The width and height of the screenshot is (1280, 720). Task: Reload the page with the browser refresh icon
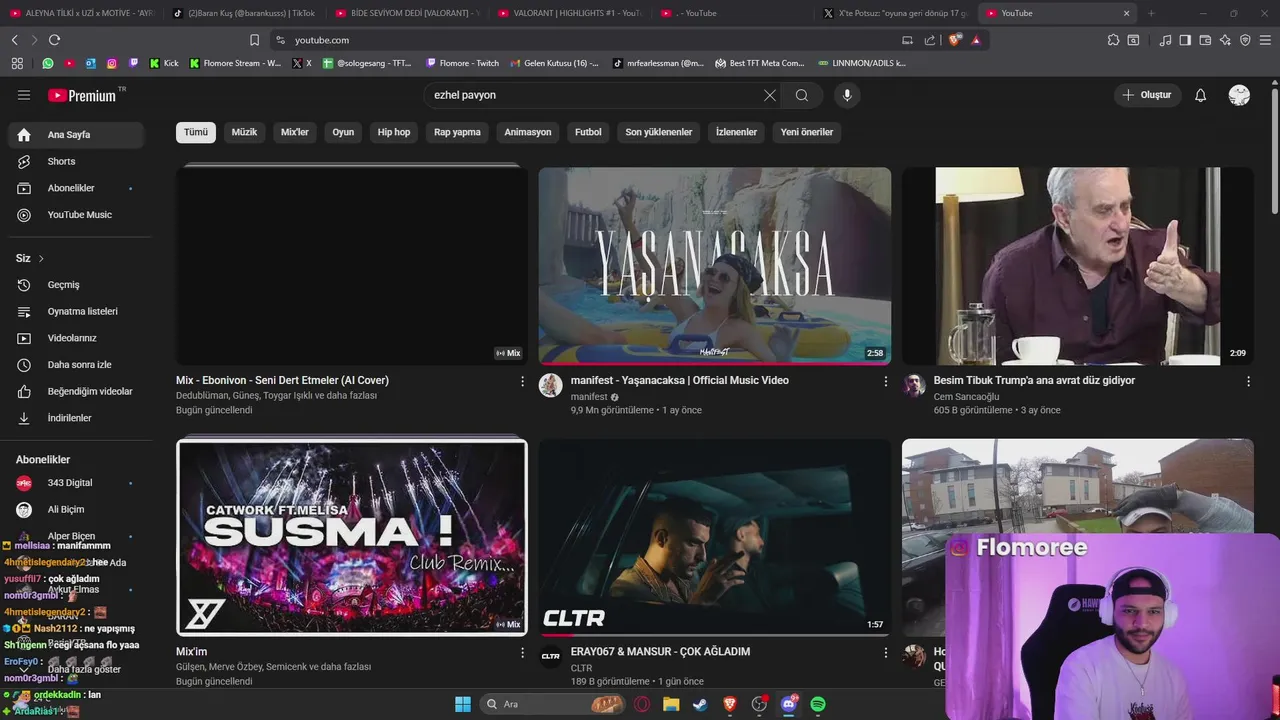click(x=54, y=40)
